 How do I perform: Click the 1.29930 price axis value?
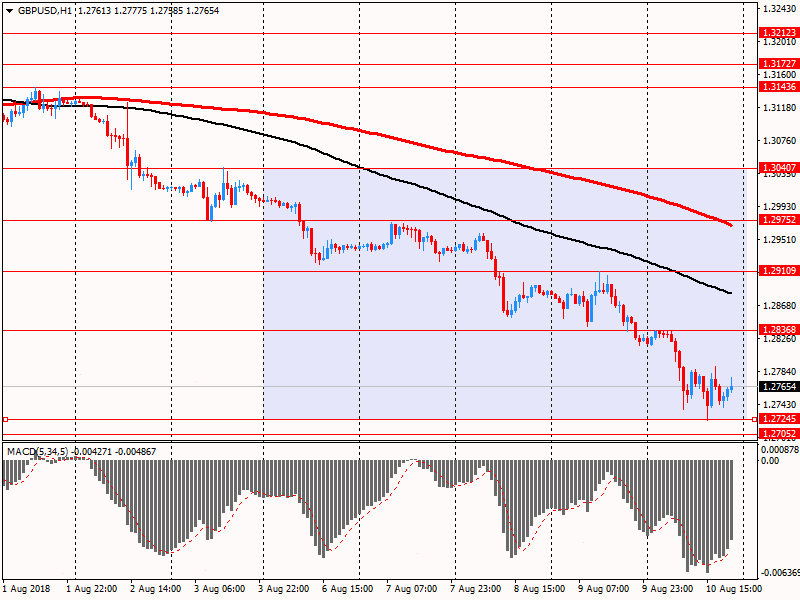[x=780, y=207]
